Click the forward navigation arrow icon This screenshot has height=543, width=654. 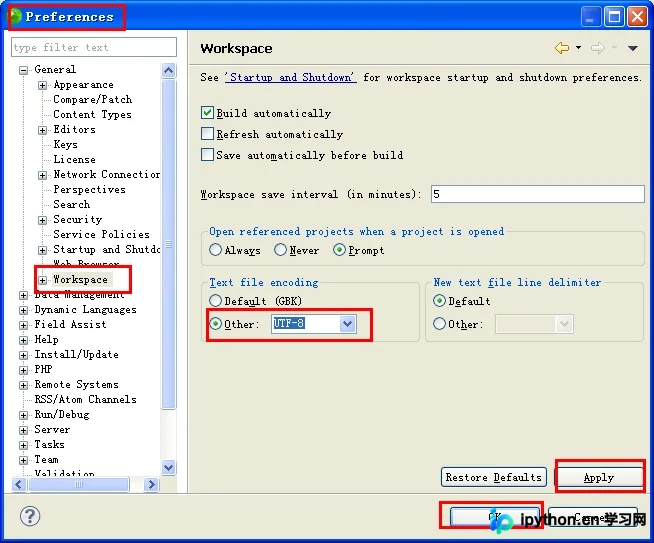click(x=598, y=48)
